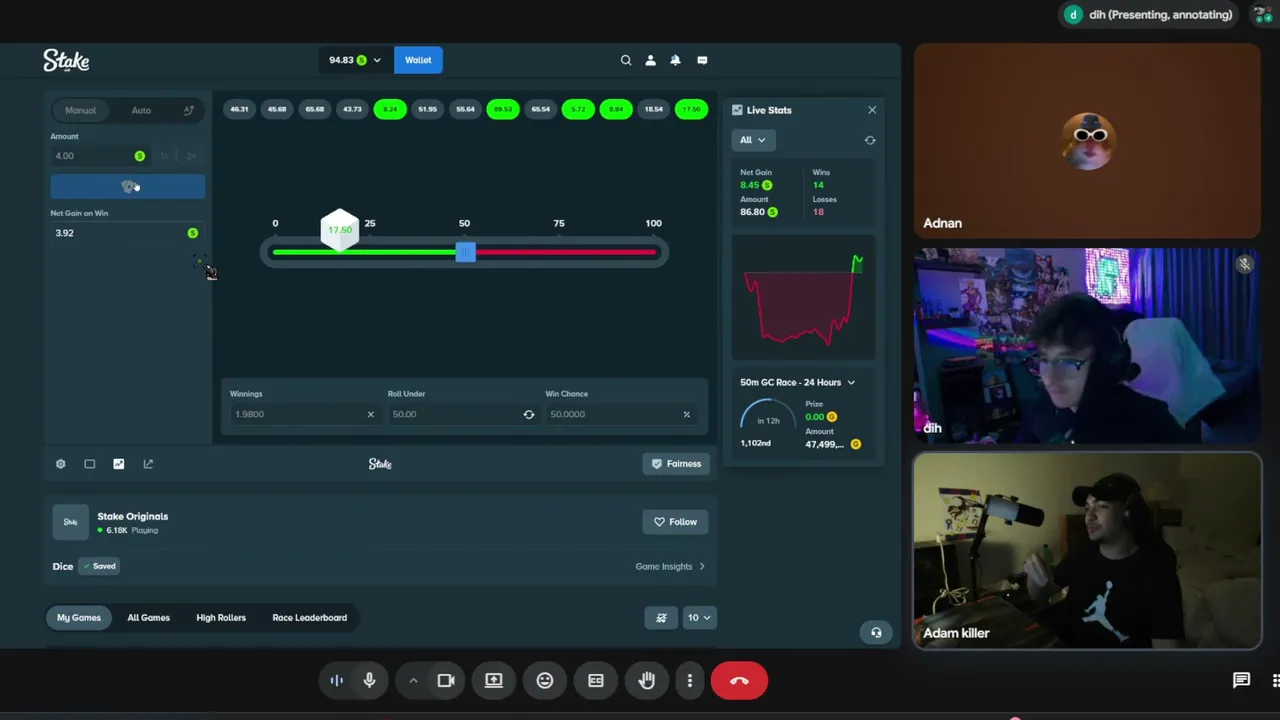Image resolution: width=1280 pixels, height=720 pixels.
Task: Open audio settings arrow beside camera
Action: pyautogui.click(x=413, y=681)
